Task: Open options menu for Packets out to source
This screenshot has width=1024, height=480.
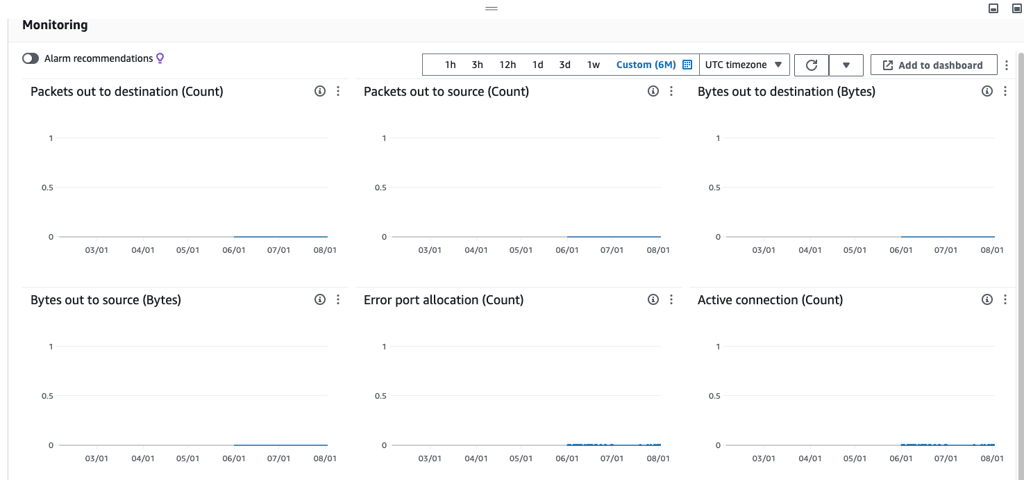Action: (671, 91)
